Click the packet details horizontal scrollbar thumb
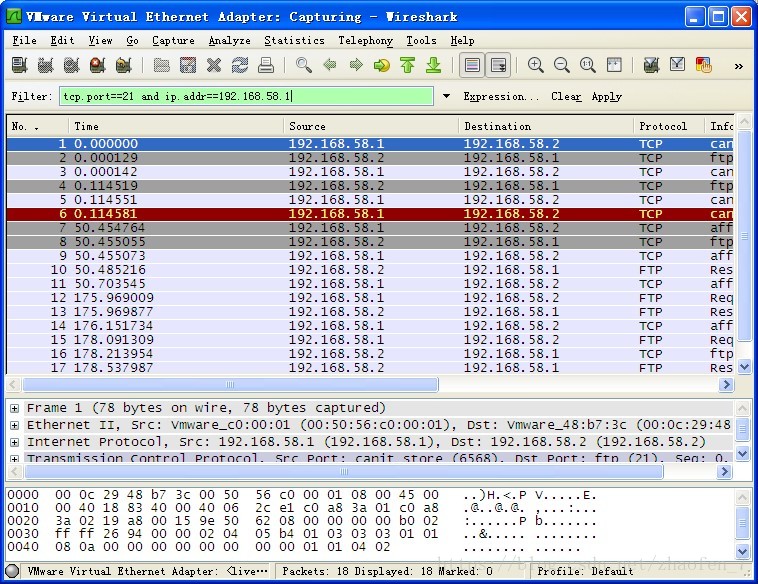Image resolution: width=758 pixels, height=584 pixels. coord(344,471)
